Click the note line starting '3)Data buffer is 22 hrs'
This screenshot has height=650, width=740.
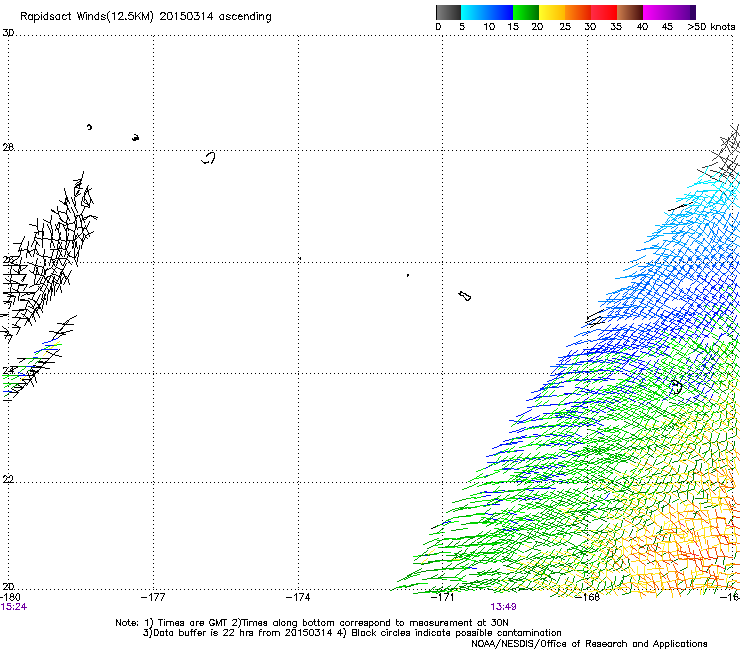tap(352, 633)
